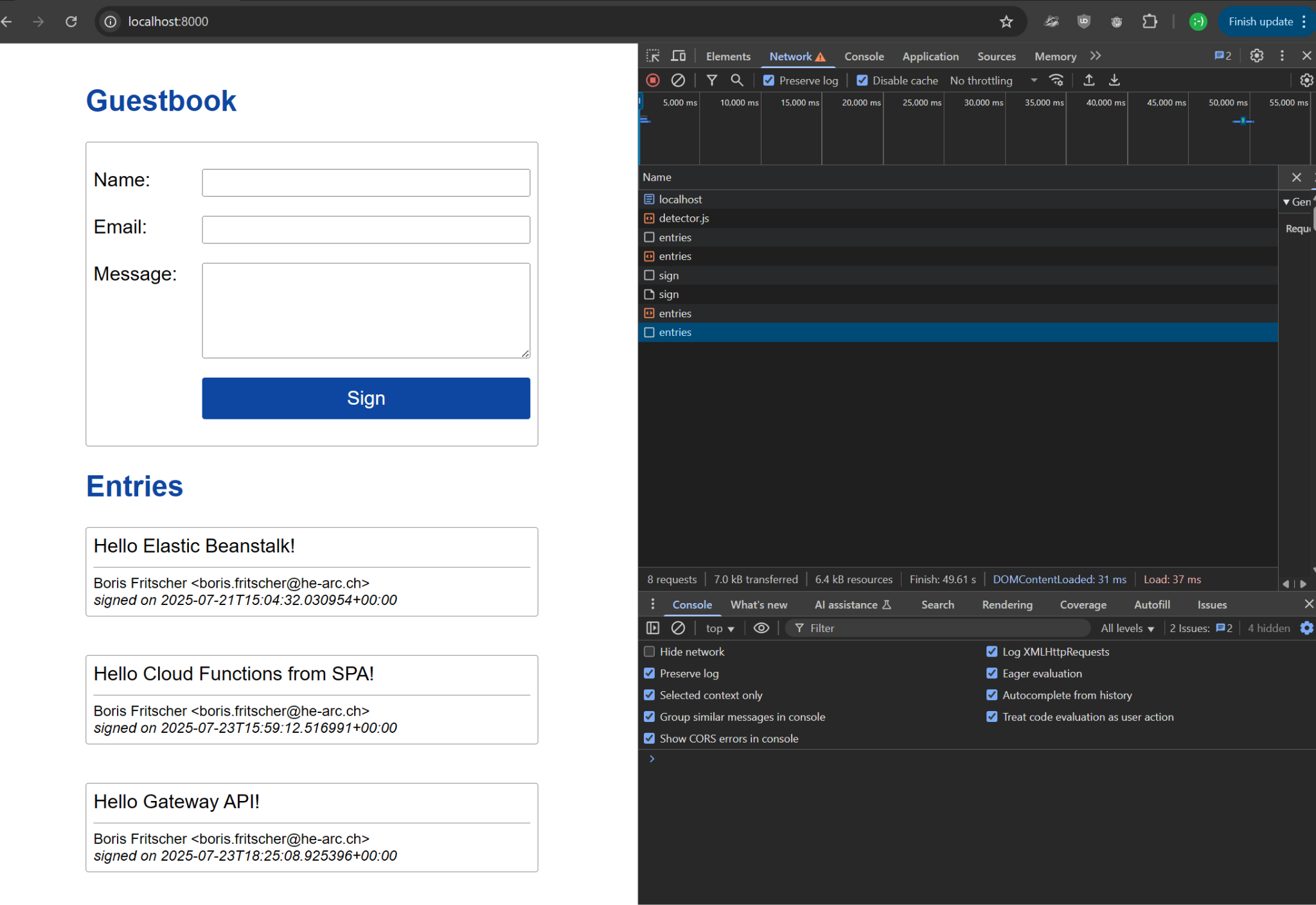Screen dimensions: 1316x905
Task: Click the export HAR download icon
Action: pyautogui.click(x=1114, y=80)
